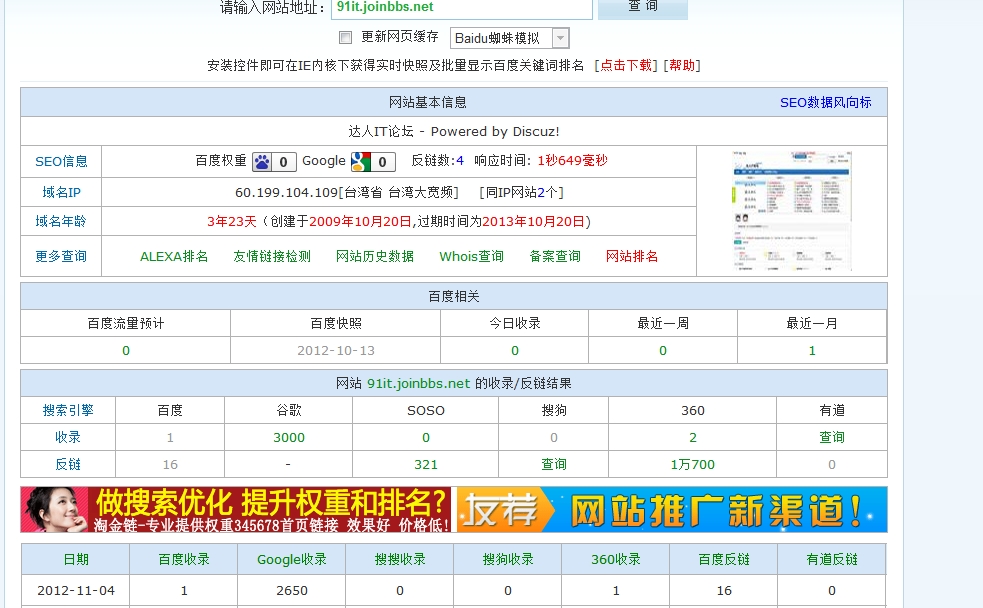Click the 2012-11-04 date cell
The width and height of the screenshot is (983, 608).
[76, 591]
